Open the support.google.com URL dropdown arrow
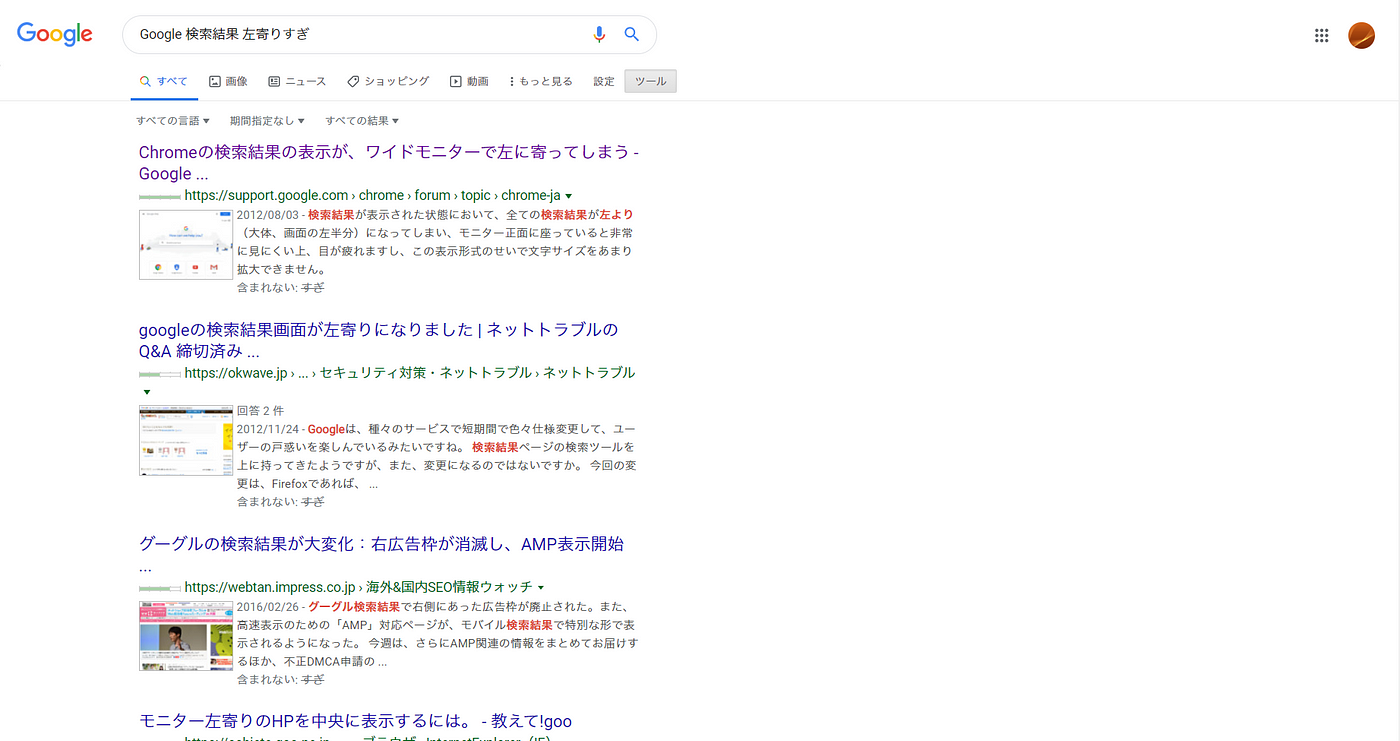The height and width of the screenshot is (741, 1400). (568, 196)
